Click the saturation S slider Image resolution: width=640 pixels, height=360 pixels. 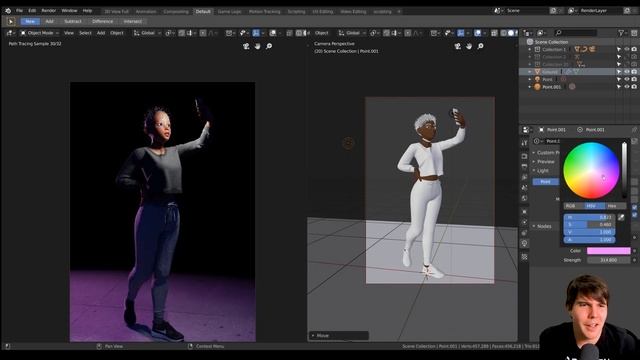click(x=589, y=224)
